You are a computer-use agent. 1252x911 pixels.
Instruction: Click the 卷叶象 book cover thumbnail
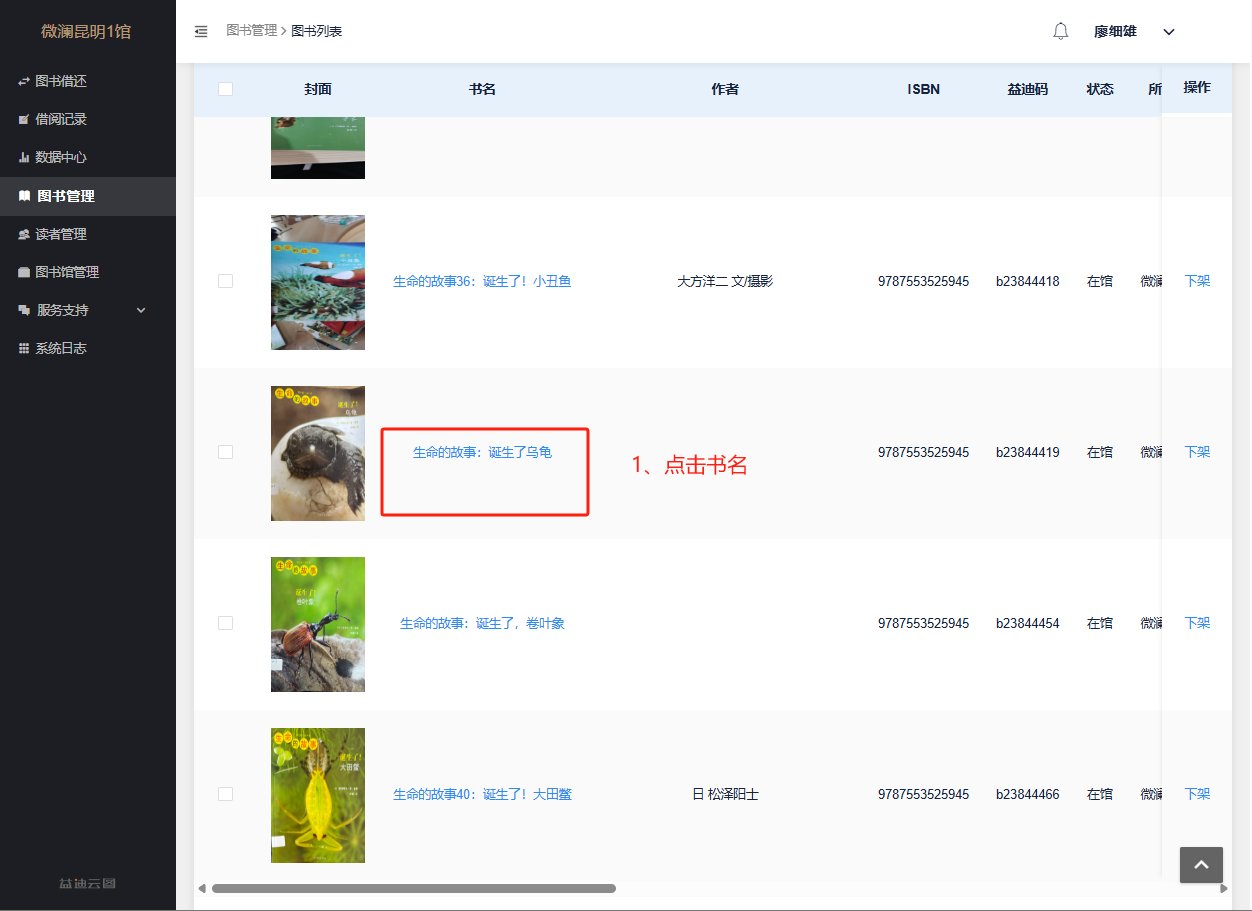click(317, 624)
